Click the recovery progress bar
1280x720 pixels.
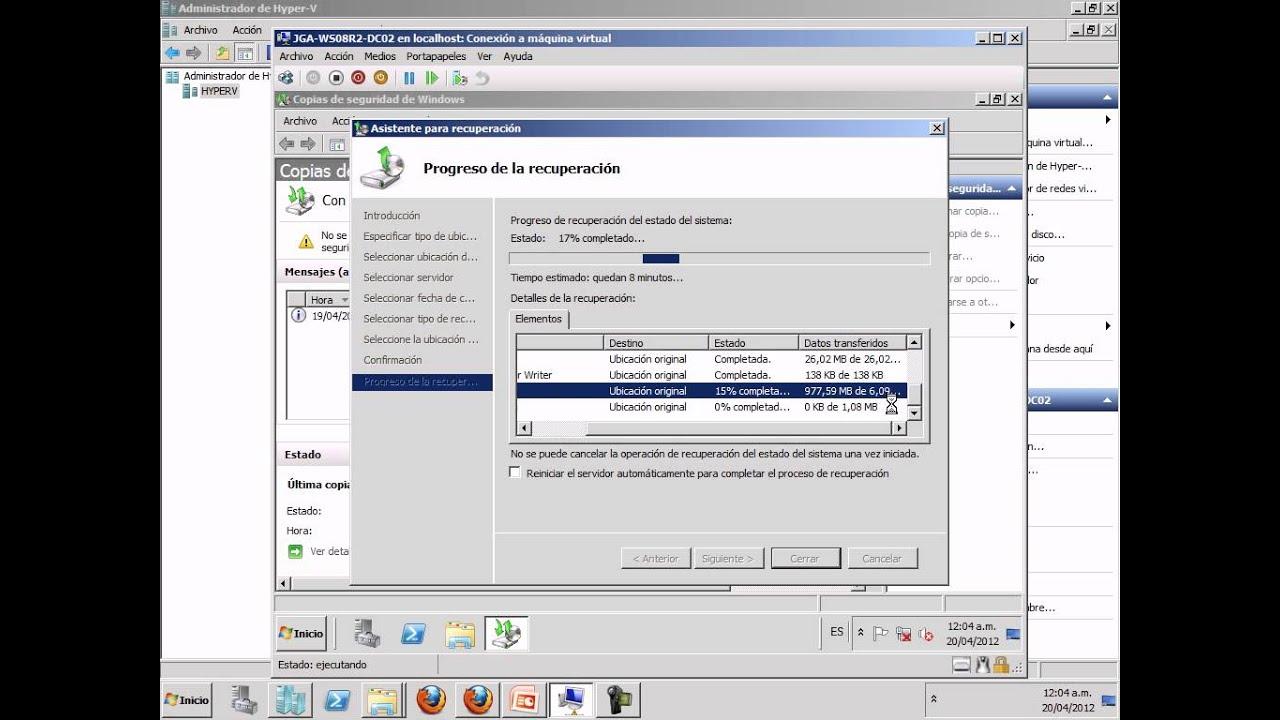click(x=719, y=258)
